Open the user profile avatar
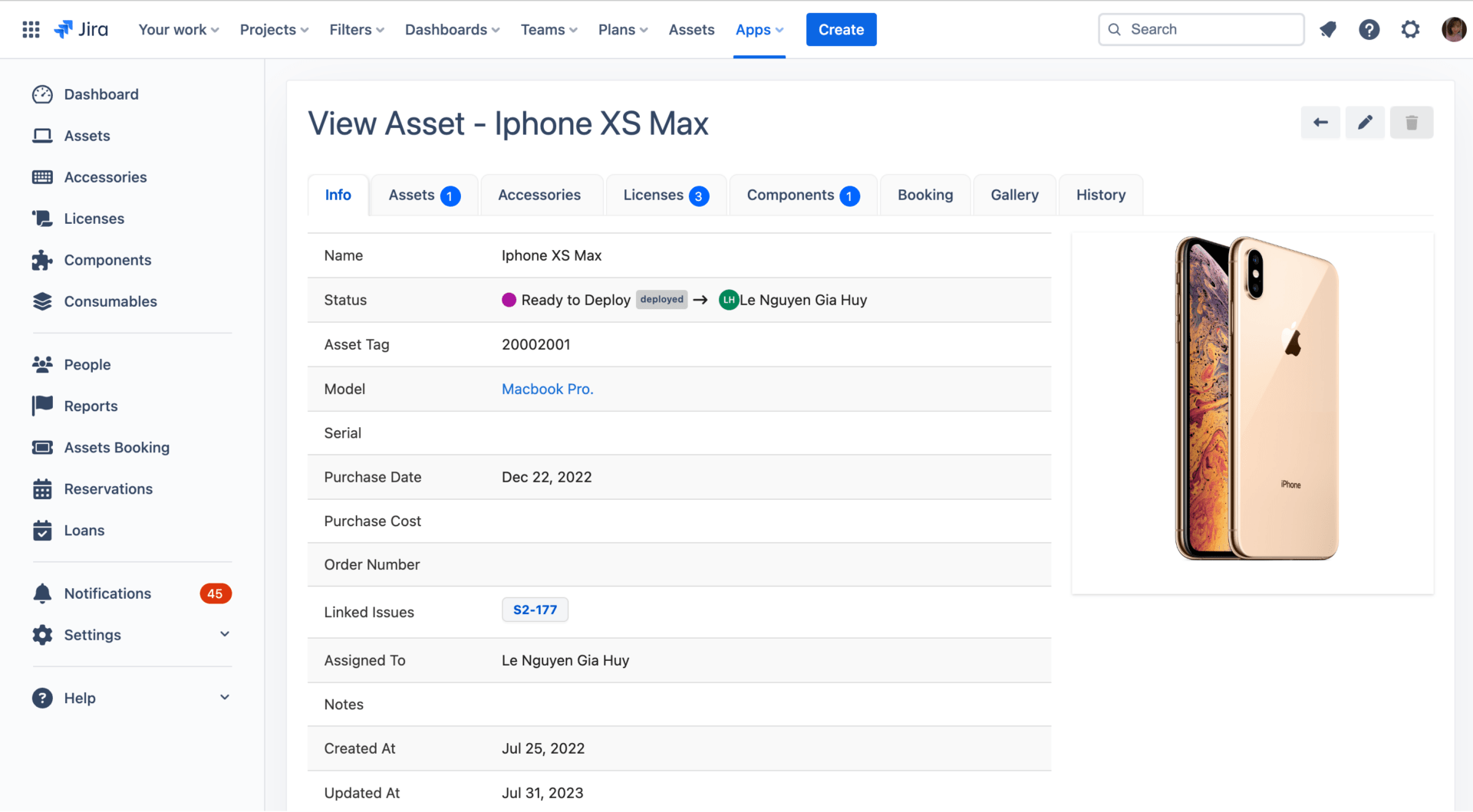The height and width of the screenshot is (812, 1473). (x=1454, y=29)
